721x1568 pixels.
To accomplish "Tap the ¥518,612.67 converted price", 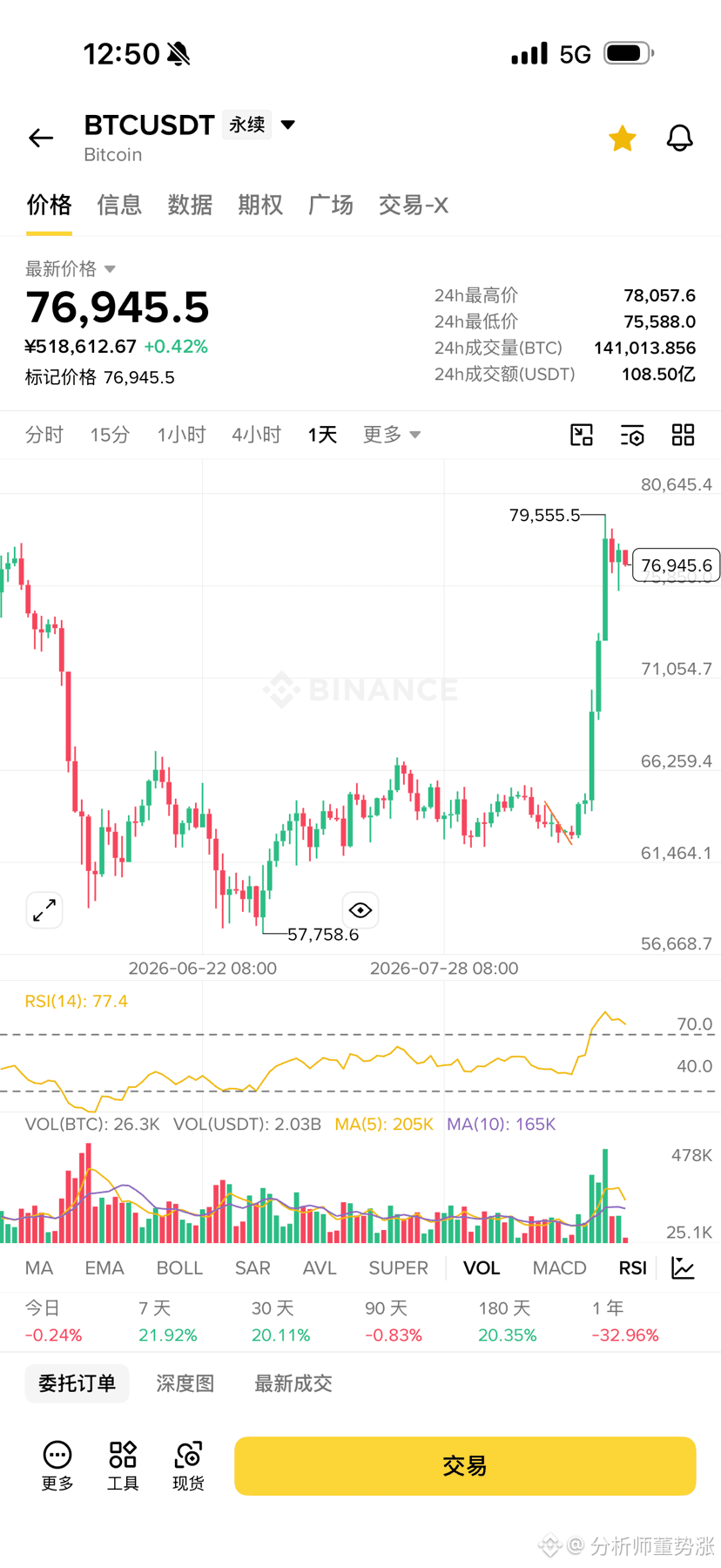I will [x=81, y=346].
